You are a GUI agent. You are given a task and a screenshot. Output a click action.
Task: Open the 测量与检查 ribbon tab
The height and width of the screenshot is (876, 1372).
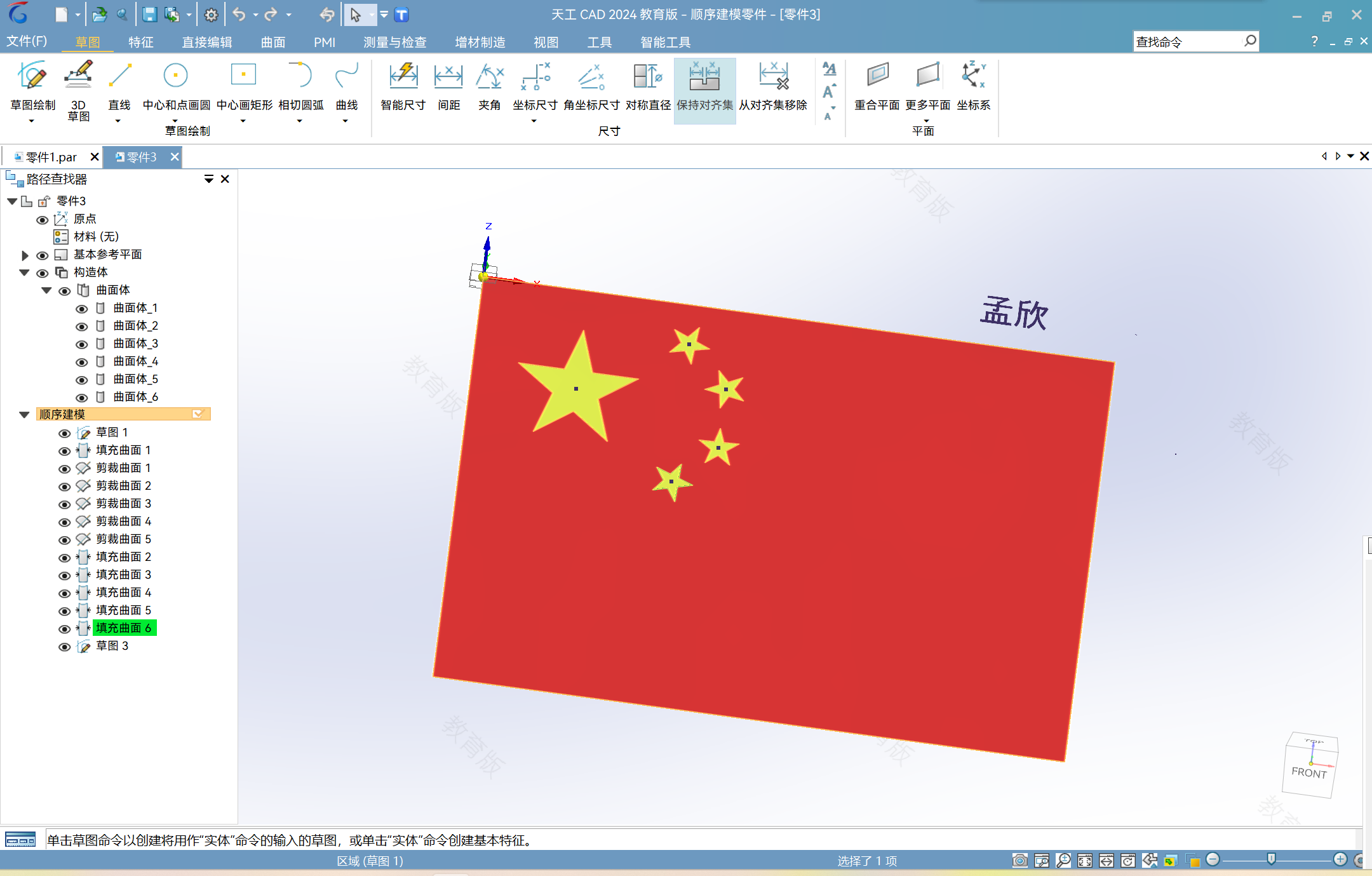[x=394, y=42]
